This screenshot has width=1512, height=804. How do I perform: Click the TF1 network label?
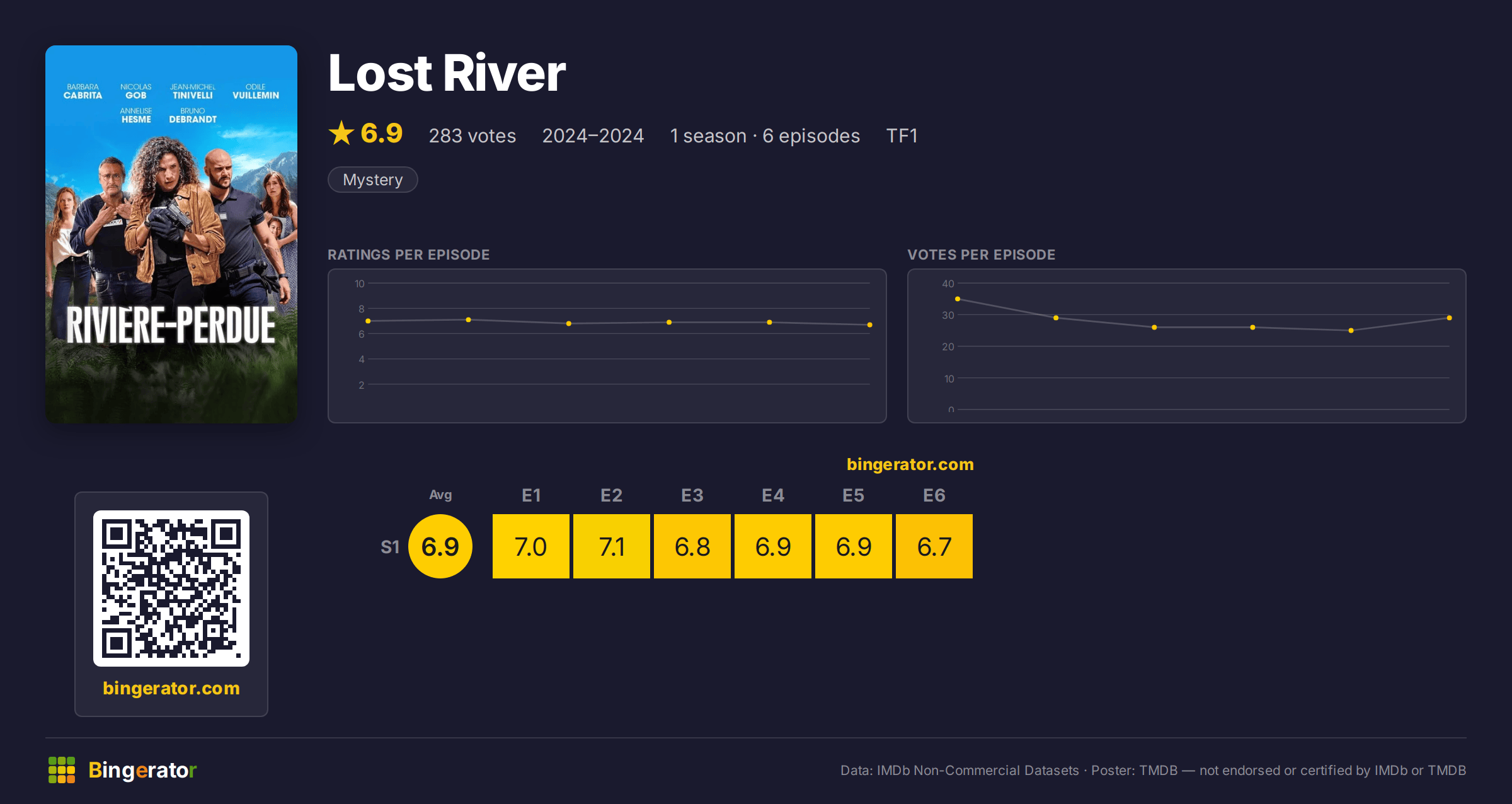[x=902, y=135]
